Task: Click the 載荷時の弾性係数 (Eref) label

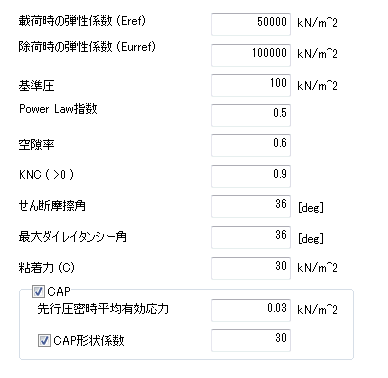Action: click(x=82, y=21)
